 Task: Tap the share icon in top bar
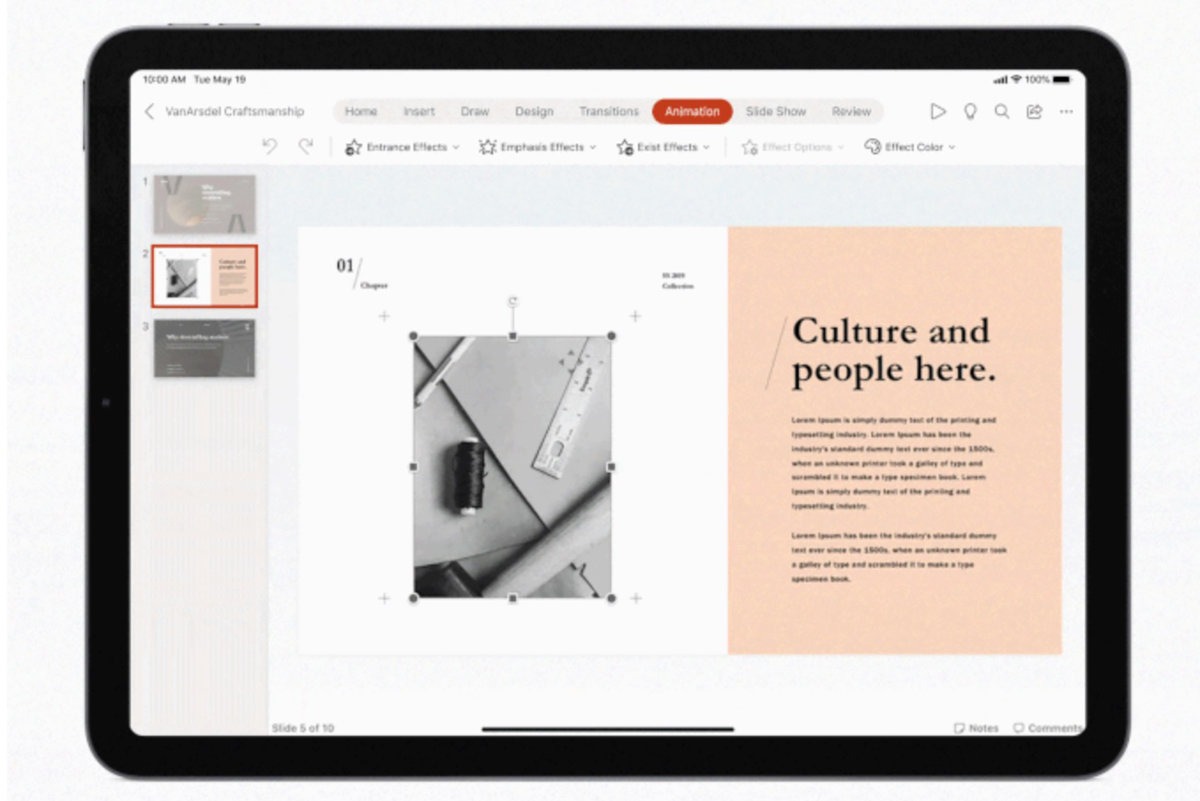[1034, 112]
